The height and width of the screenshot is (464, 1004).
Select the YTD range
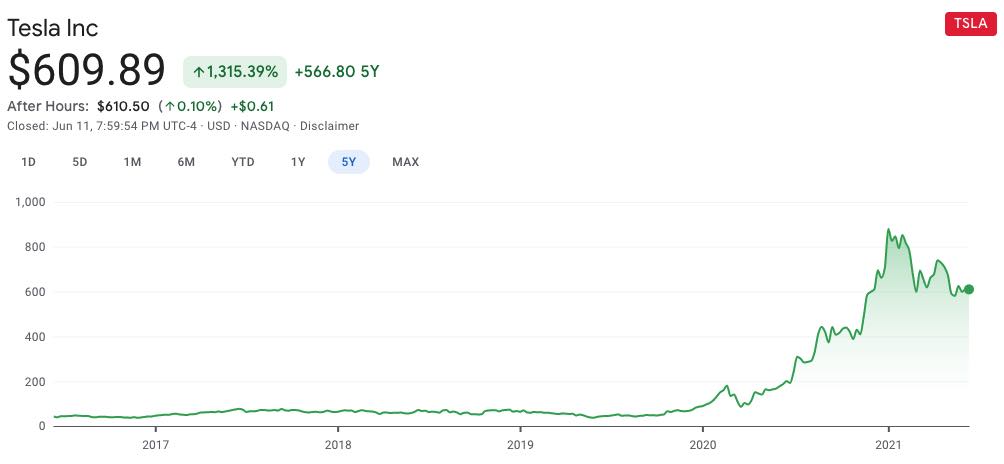point(242,162)
